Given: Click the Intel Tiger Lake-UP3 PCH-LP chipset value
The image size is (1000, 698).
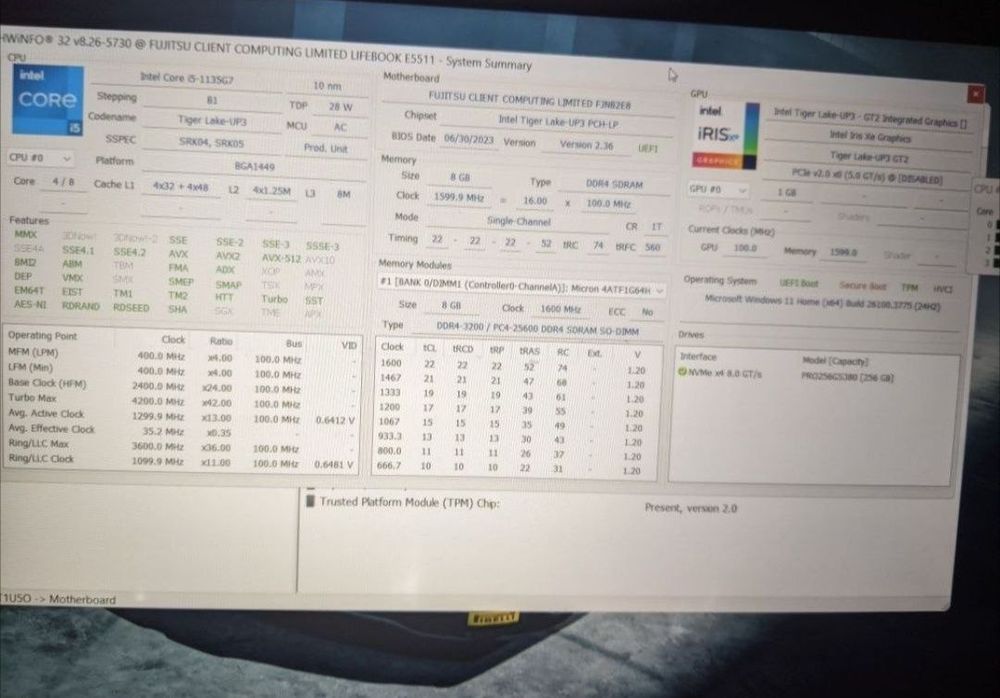Looking at the screenshot, I should (x=557, y=121).
